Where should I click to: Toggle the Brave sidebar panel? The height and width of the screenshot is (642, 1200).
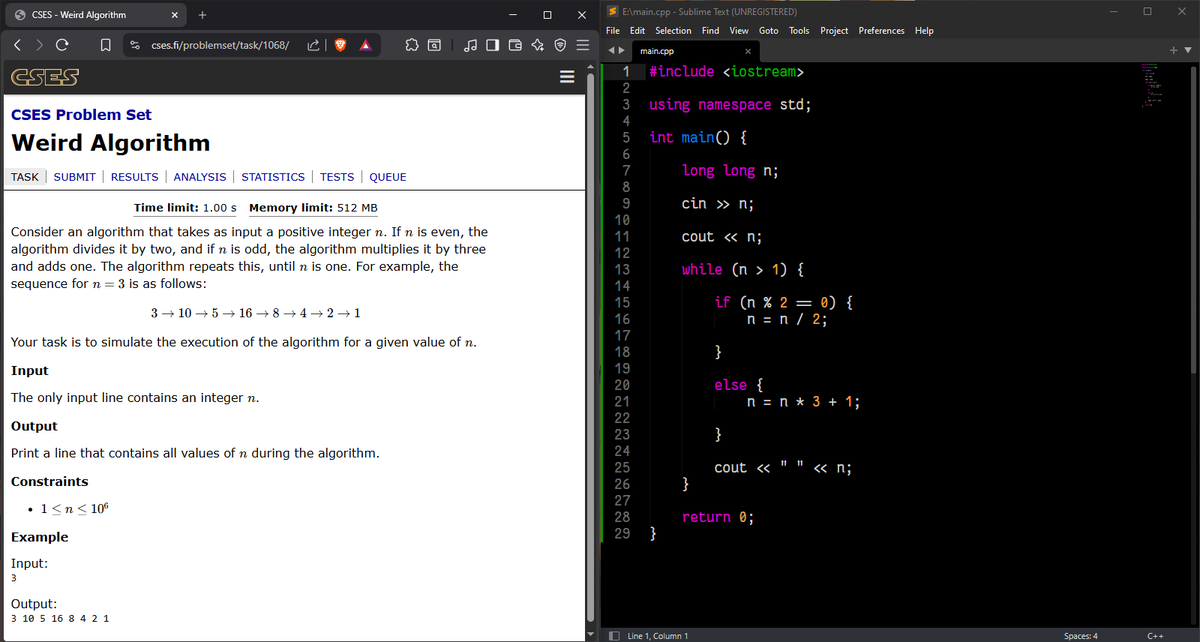492,45
